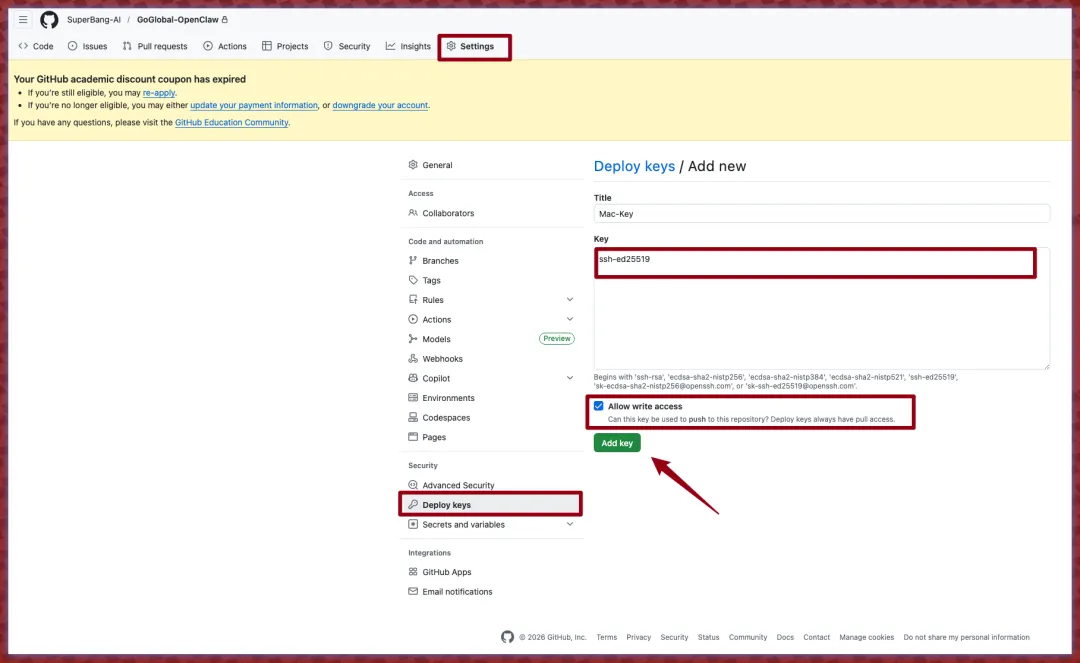Click the re-apply link

(159, 92)
